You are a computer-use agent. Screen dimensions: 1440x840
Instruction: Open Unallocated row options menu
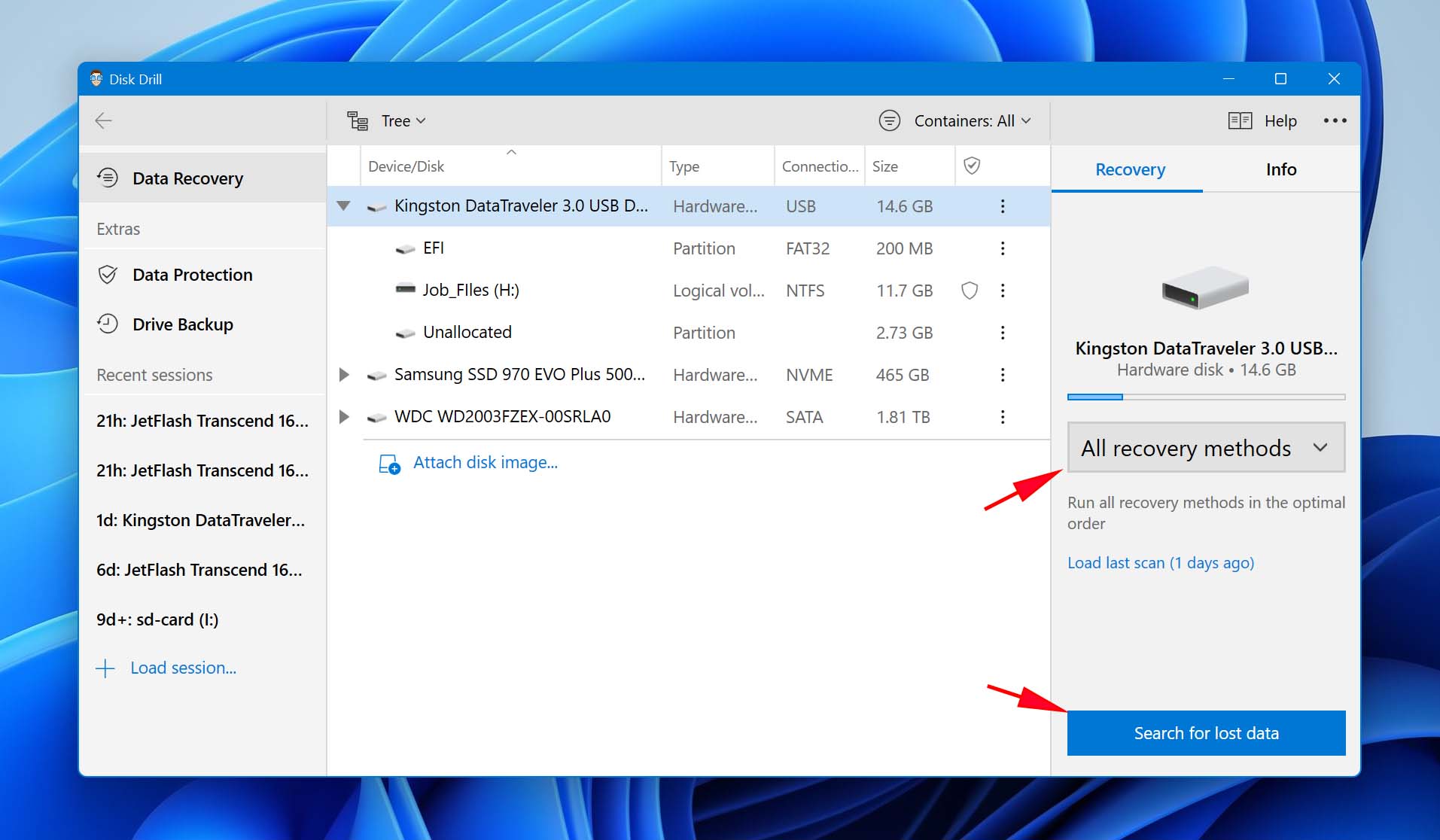tap(1002, 332)
